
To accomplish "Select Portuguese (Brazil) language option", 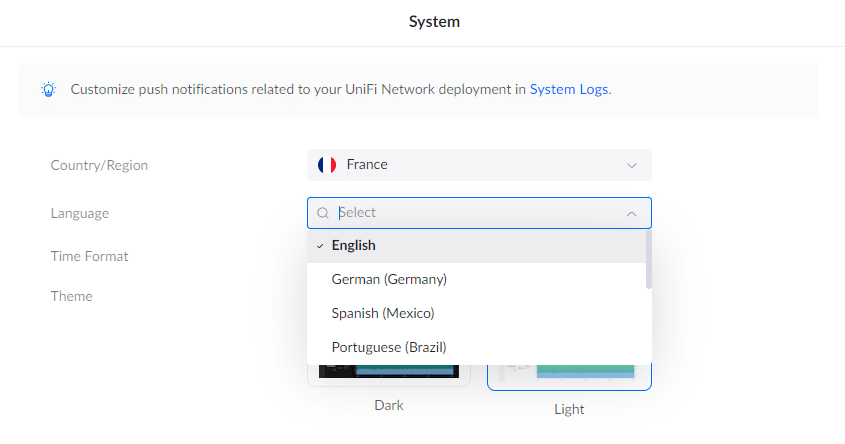I will tap(389, 348).
